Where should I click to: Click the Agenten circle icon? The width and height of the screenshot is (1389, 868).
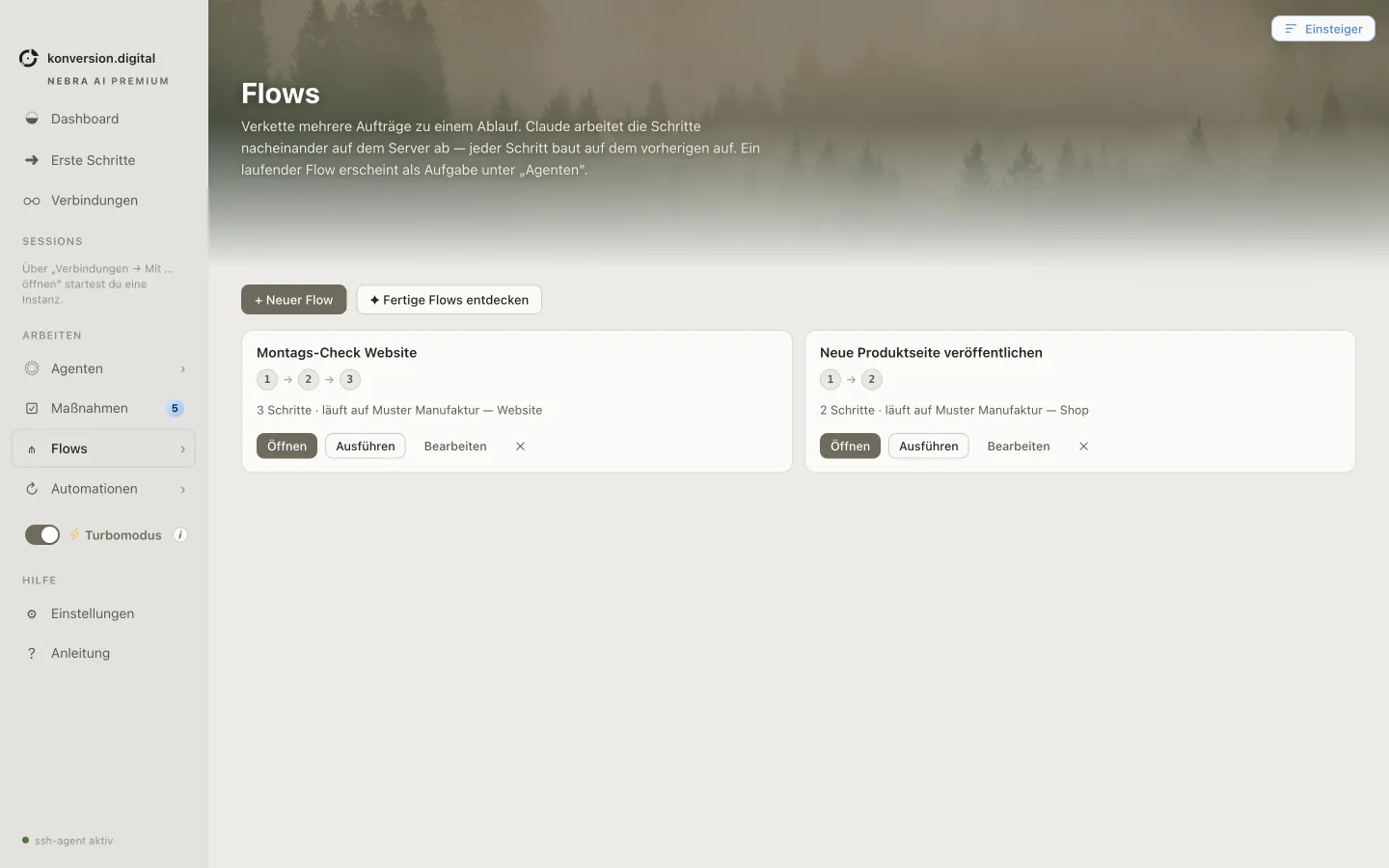(x=32, y=368)
